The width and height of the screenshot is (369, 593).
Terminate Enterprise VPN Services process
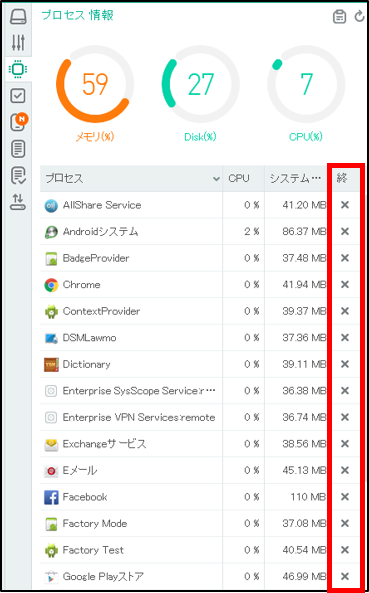coord(344,417)
